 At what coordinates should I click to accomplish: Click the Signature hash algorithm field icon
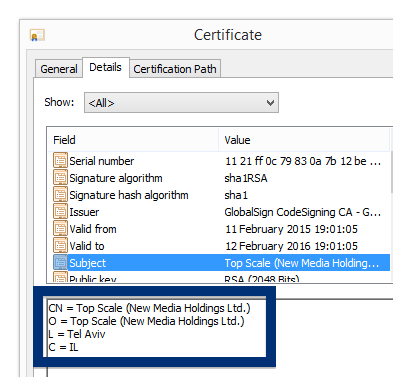[x=60, y=195]
